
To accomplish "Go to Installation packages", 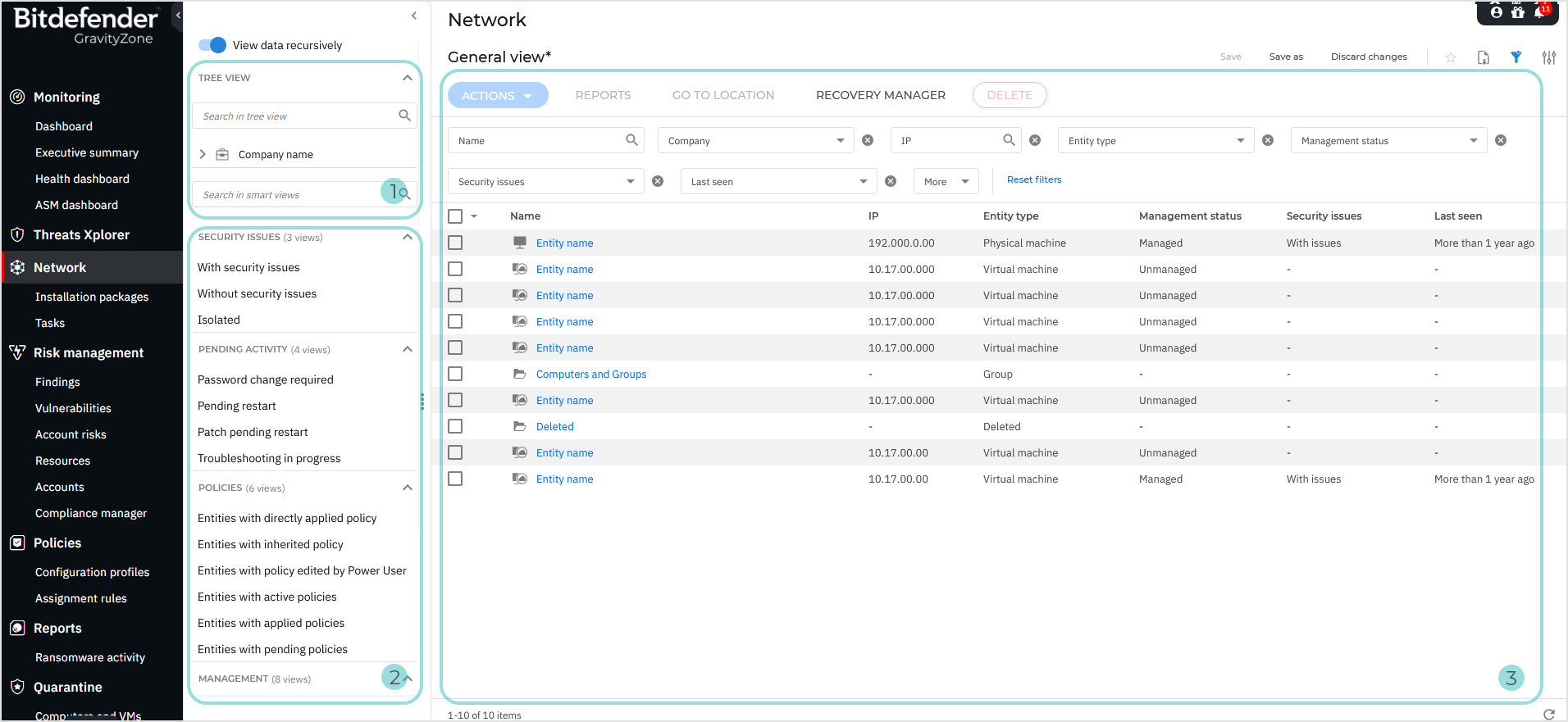I will (92, 297).
